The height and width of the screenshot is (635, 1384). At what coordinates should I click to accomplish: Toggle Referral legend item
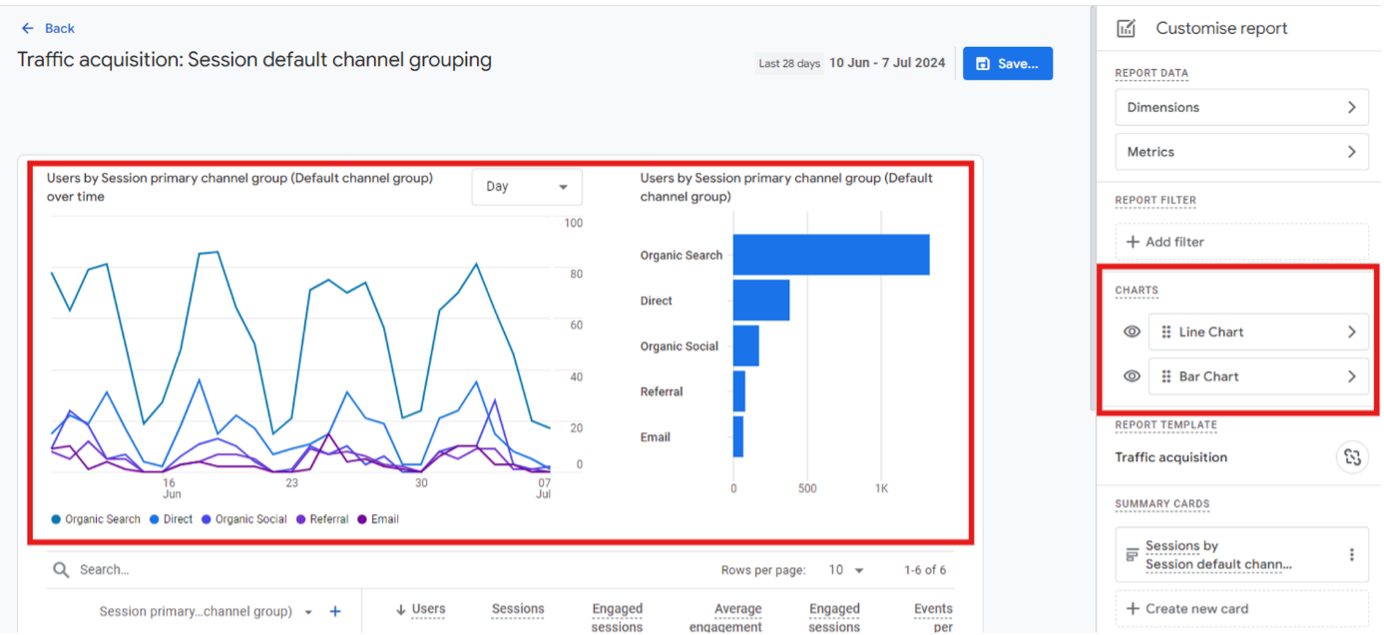pos(322,519)
